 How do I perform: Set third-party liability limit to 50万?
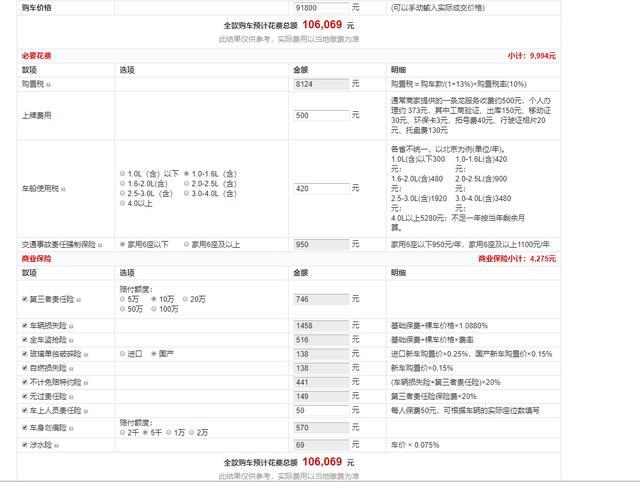point(122,309)
